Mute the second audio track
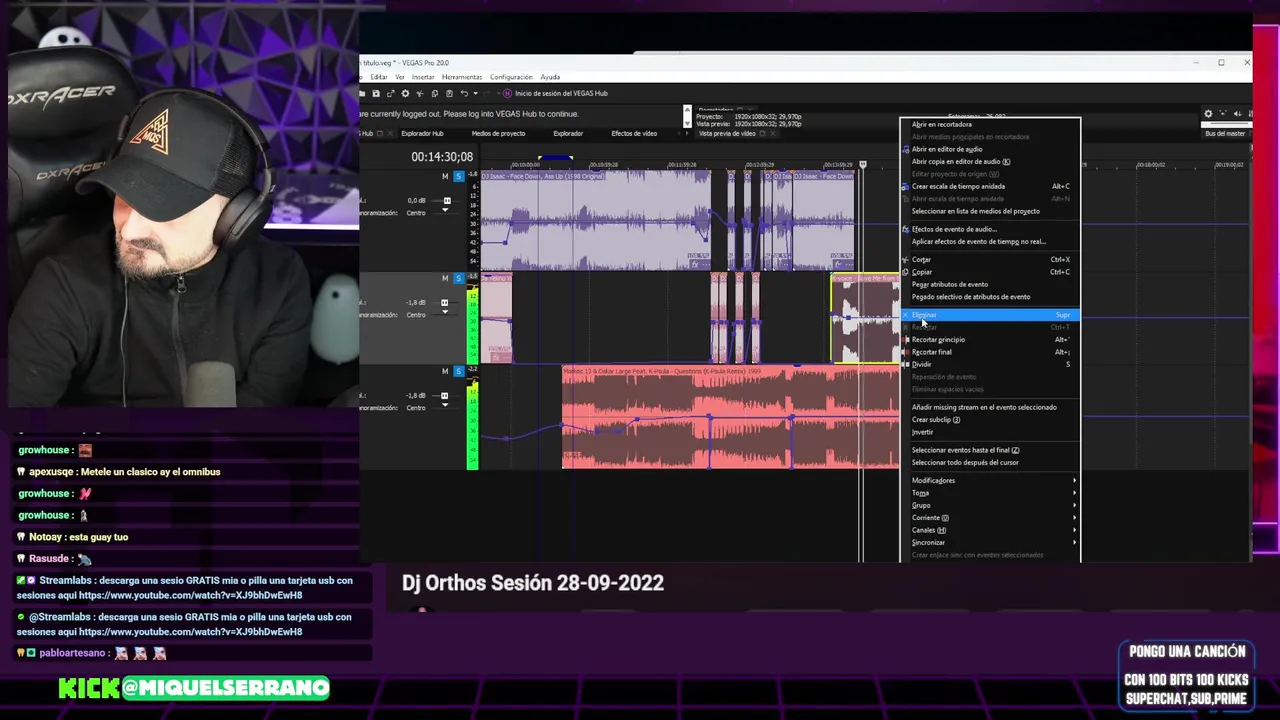This screenshot has height=720, width=1280. (445, 277)
